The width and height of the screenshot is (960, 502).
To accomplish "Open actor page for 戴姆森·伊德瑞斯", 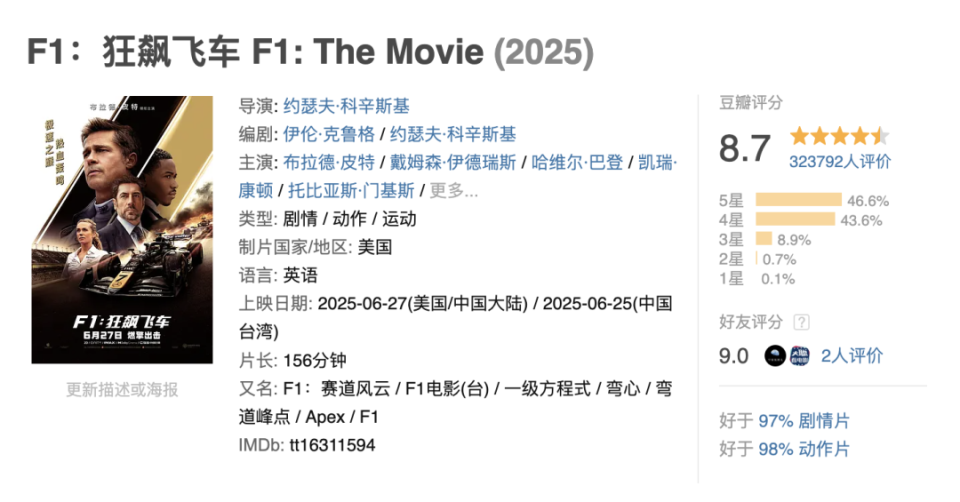I will point(453,162).
